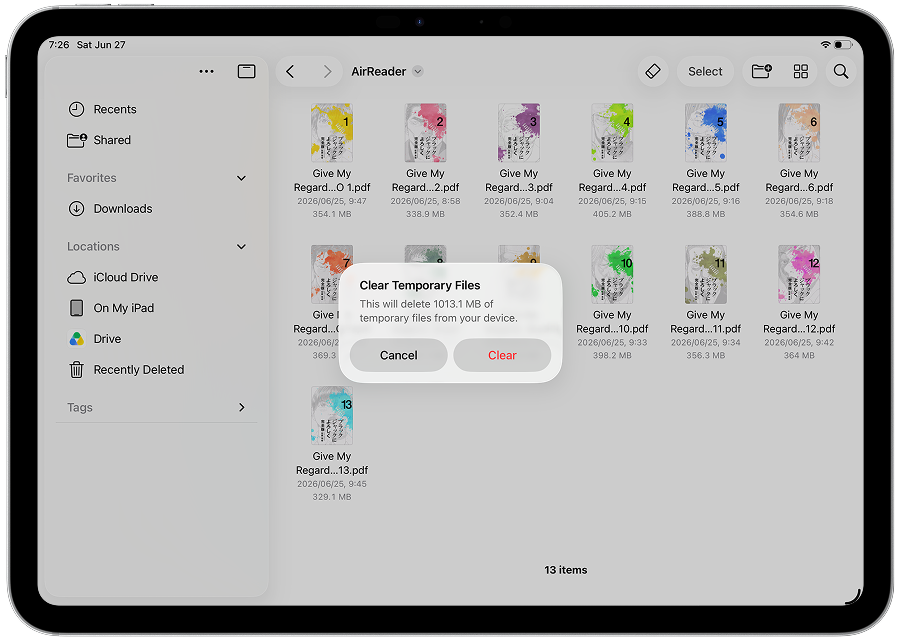The width and height of the screenshot is (902, 642).
Task: Open volume 11 PDF thumbnail
Action: click(x=706, y=274)
